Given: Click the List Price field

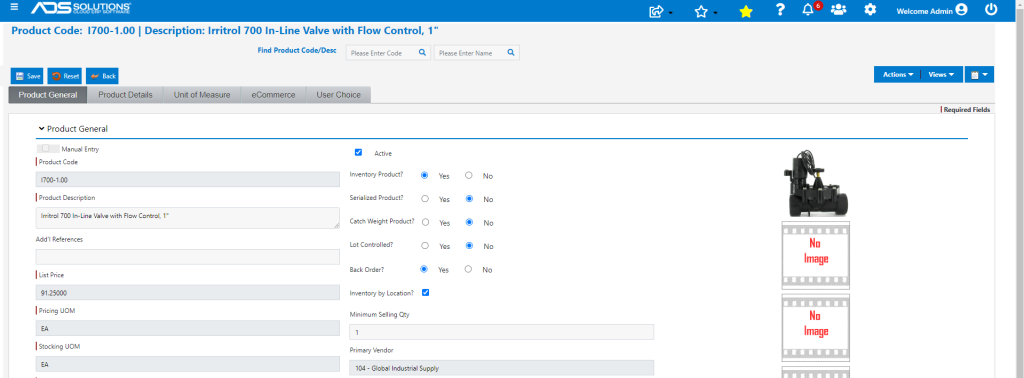Looking at the screenshot, I should [x=187, y=292].
